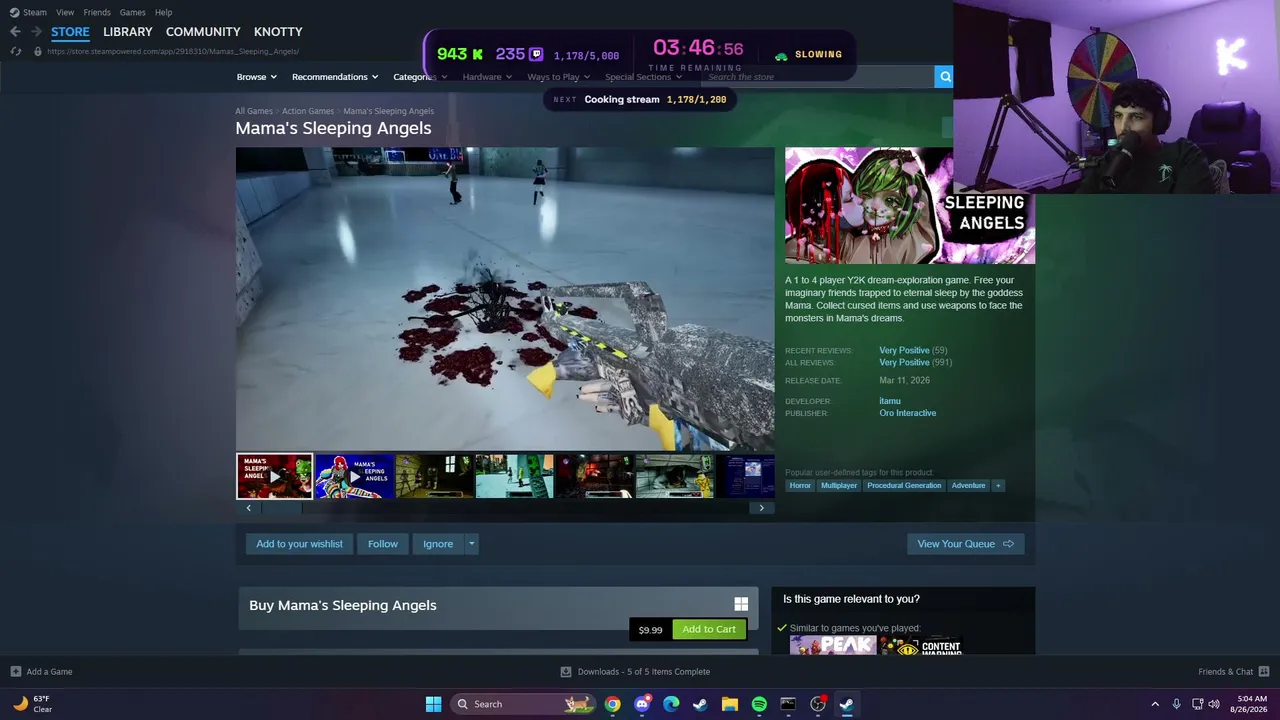Reload the store page with the refresh icon
1280x720 pixels.
15,51
